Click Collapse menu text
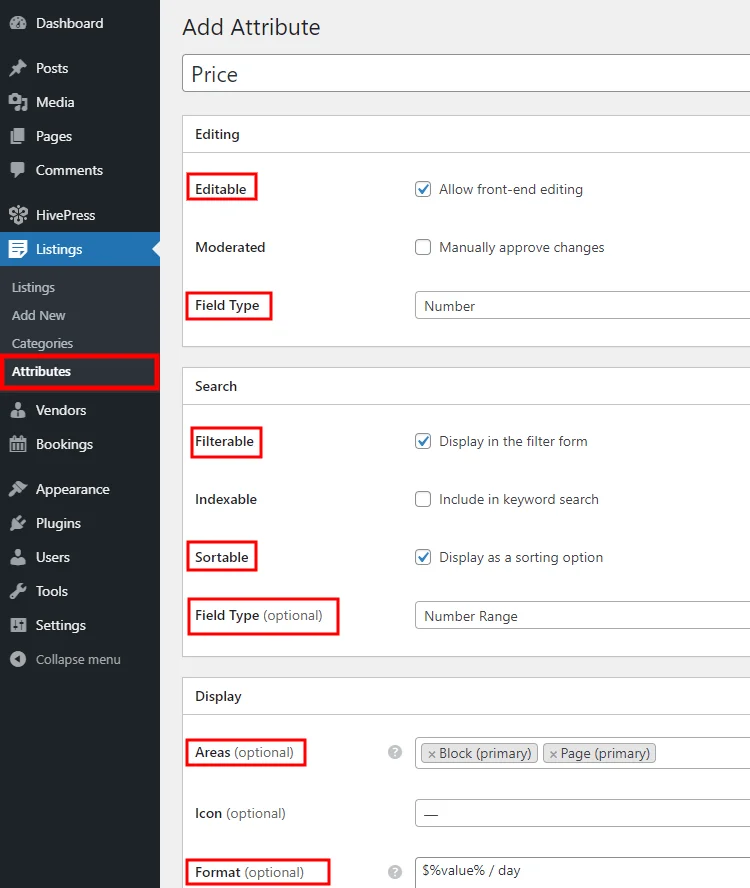The width and height of the screenshot is (750, 888). point(78,659)
